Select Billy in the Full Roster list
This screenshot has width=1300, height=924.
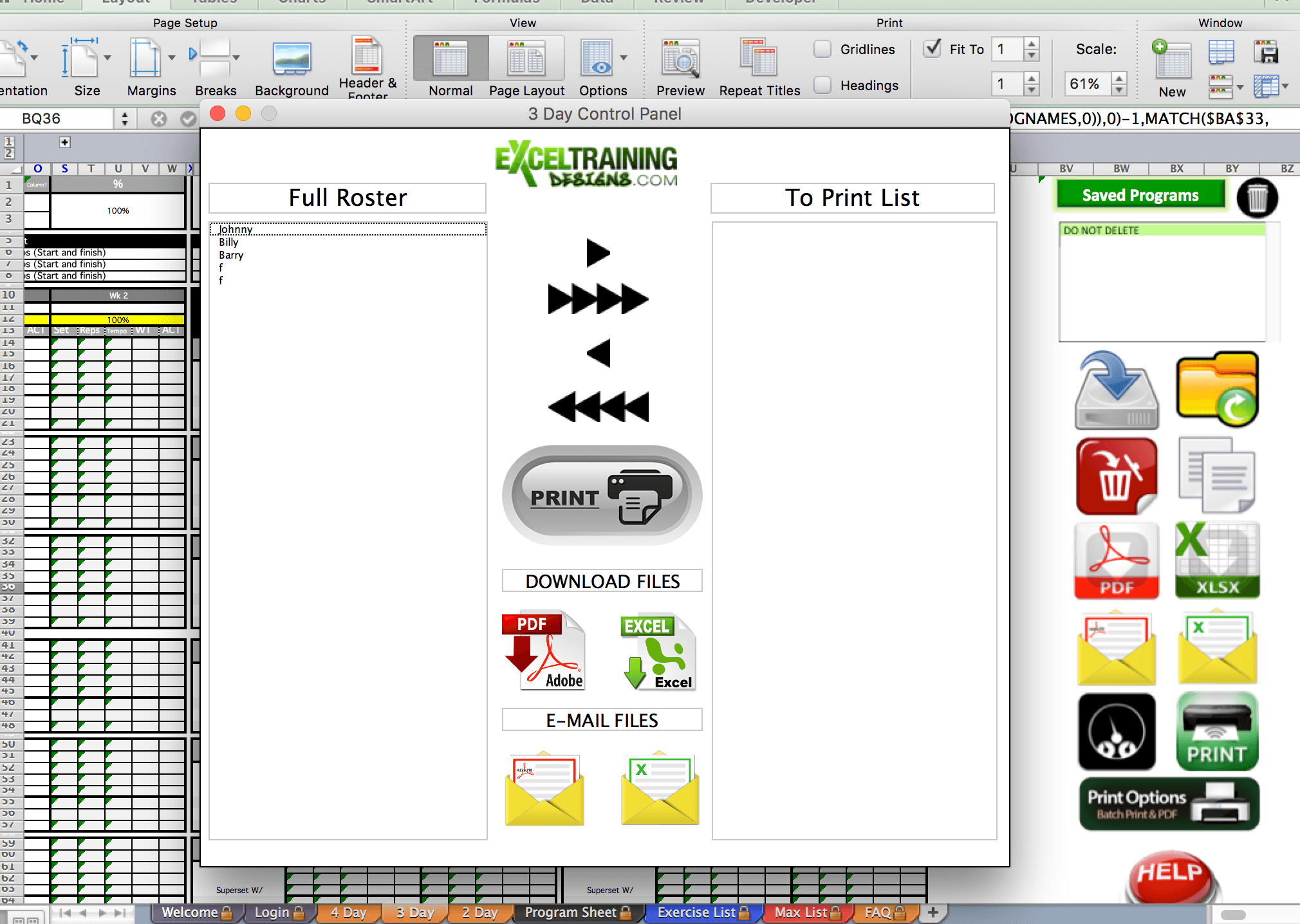point(348,242)
